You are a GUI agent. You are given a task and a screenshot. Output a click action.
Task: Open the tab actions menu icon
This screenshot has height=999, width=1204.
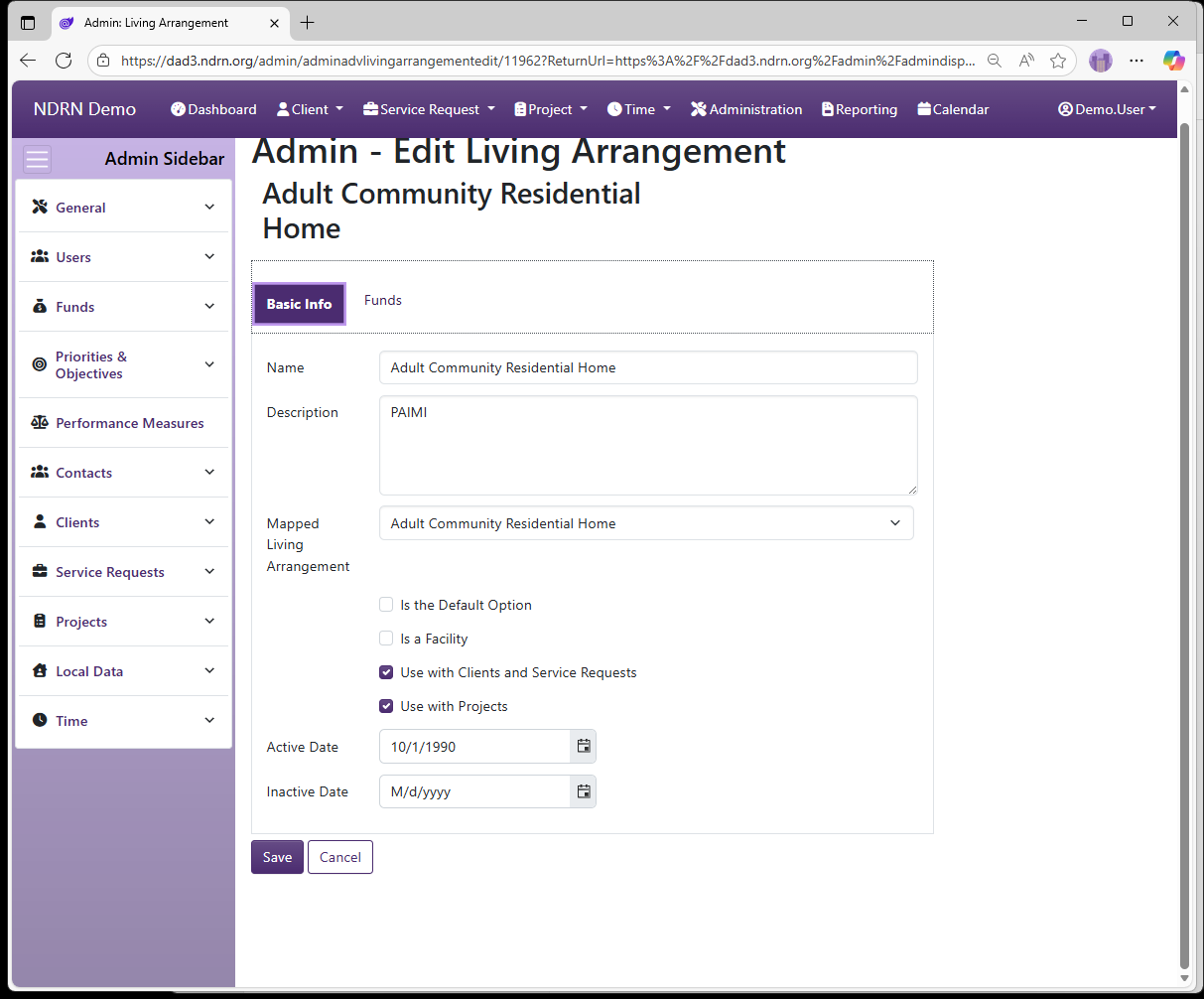pyautogui.click(x=28, y=22)
